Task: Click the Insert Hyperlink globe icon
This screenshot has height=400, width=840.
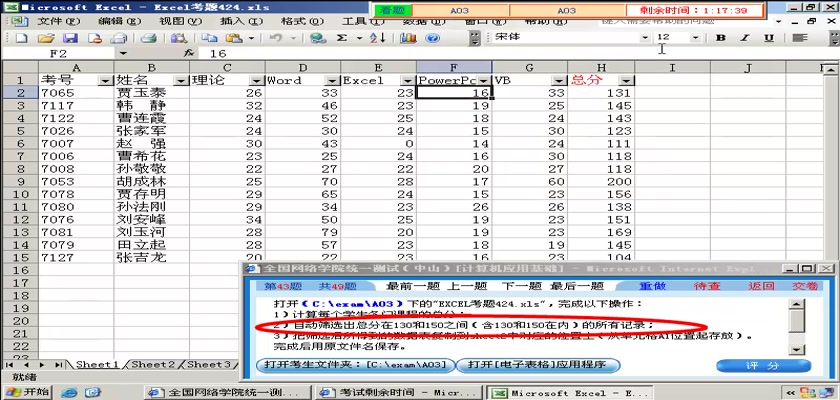Action: (318, 38)
